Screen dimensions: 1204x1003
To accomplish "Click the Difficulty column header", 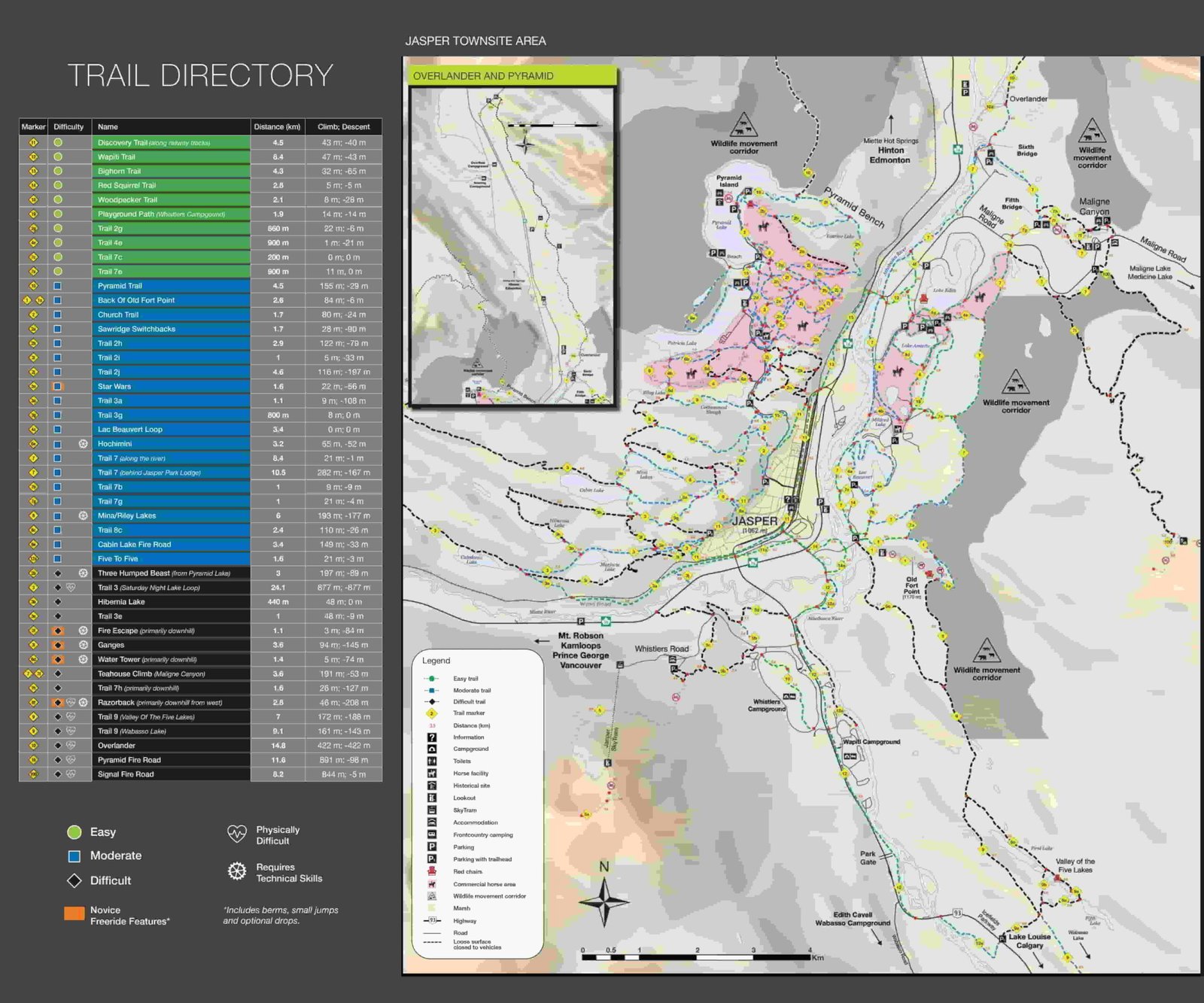I will click(69, 126).
